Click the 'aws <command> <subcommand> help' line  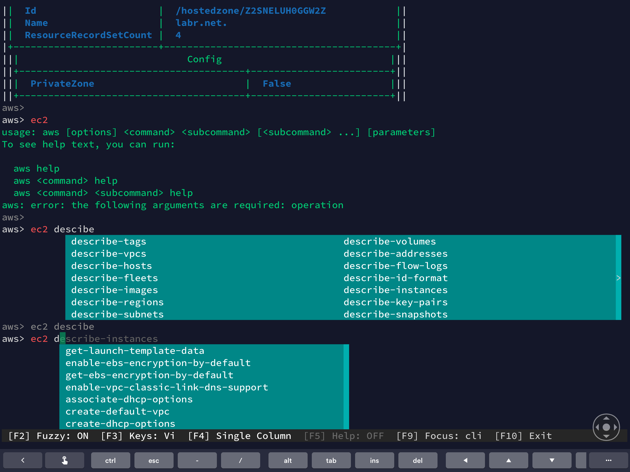(x=103, y=193)
